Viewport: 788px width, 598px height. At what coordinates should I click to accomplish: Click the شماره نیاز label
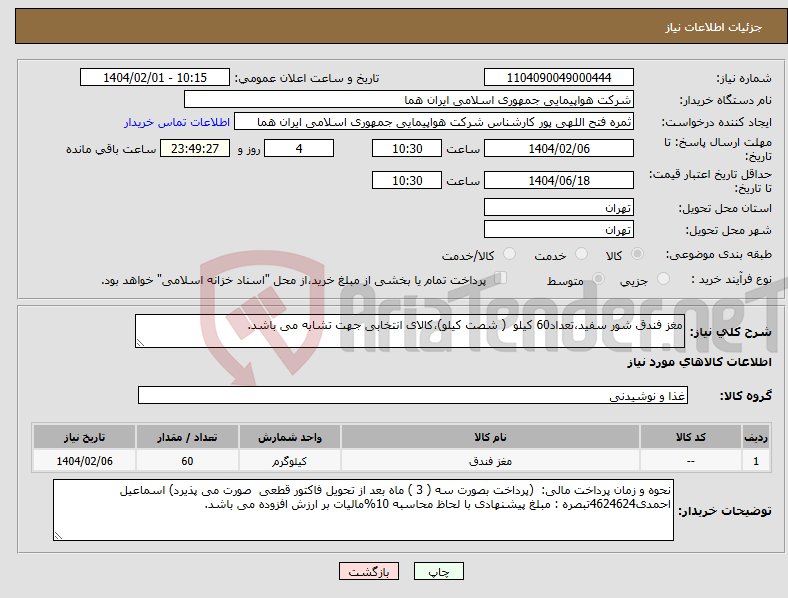pyautogui.click(x=744, y=78)
